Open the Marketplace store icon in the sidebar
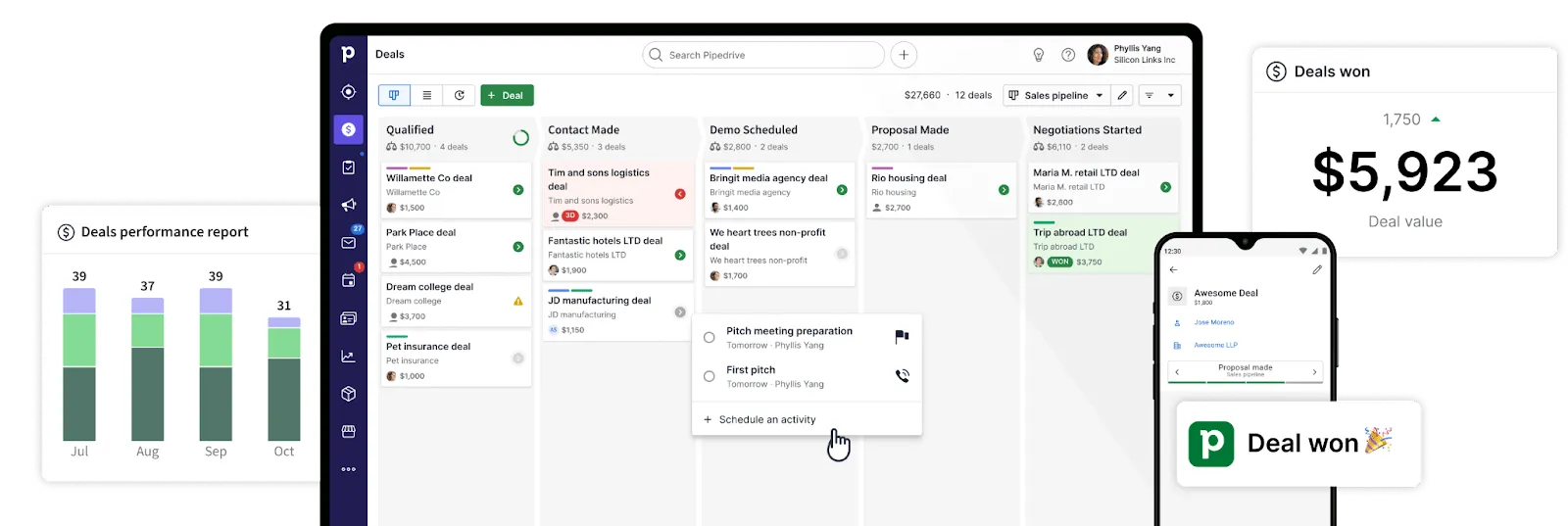The height and width of the screenshot is (526, 1568). [348, 431]
